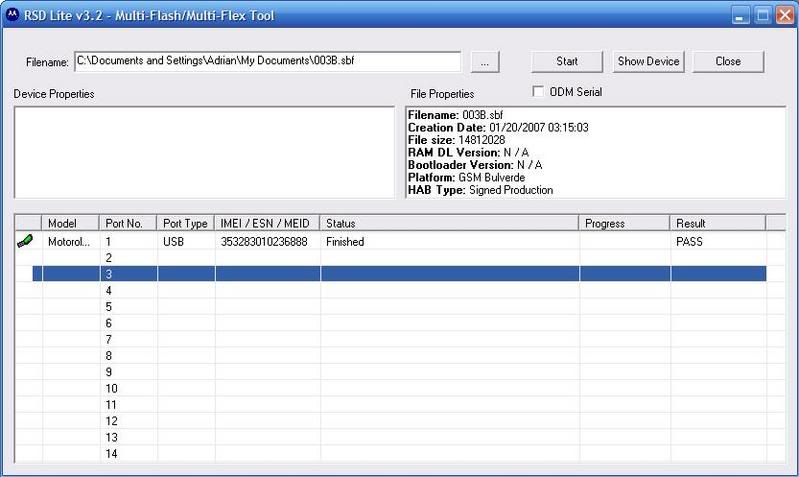The width and height of the screenshot is (799, 477).
Task: Select port number 12 row
Action: click(400, 421)
